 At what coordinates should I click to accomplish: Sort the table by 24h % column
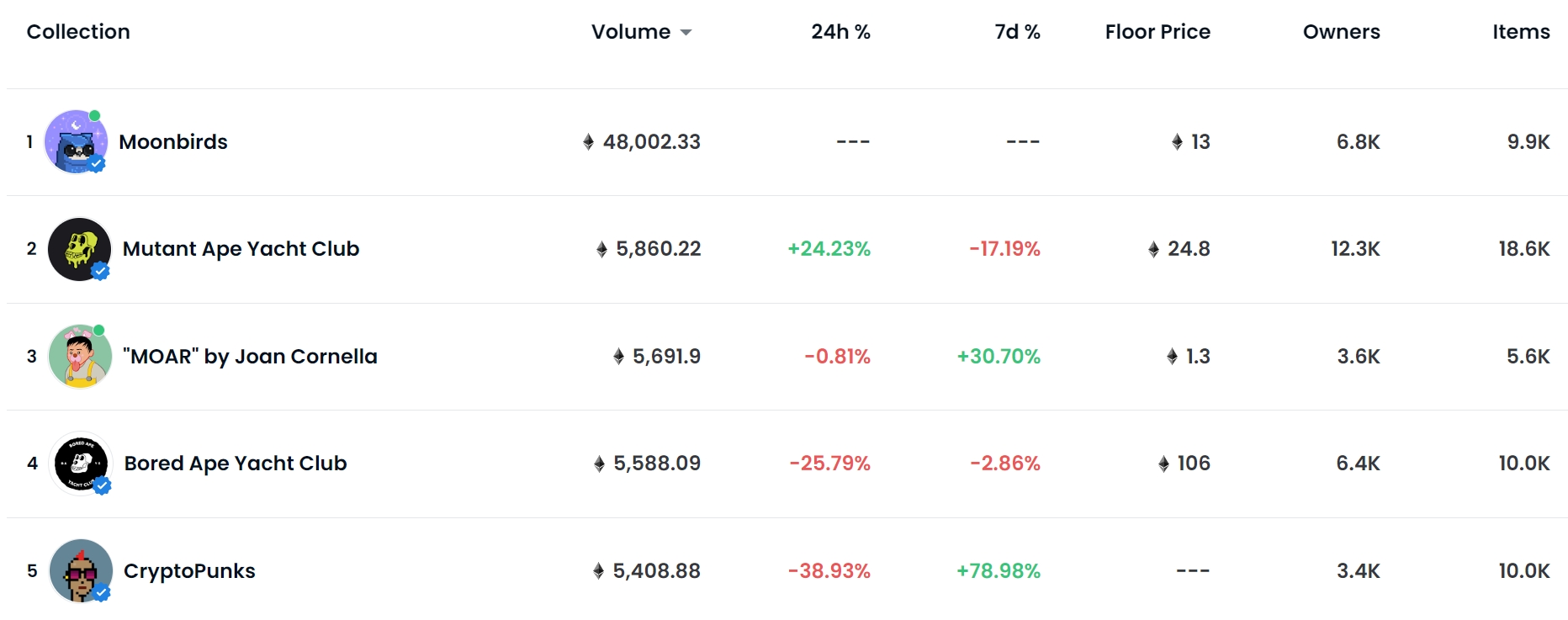pos(840,32)
